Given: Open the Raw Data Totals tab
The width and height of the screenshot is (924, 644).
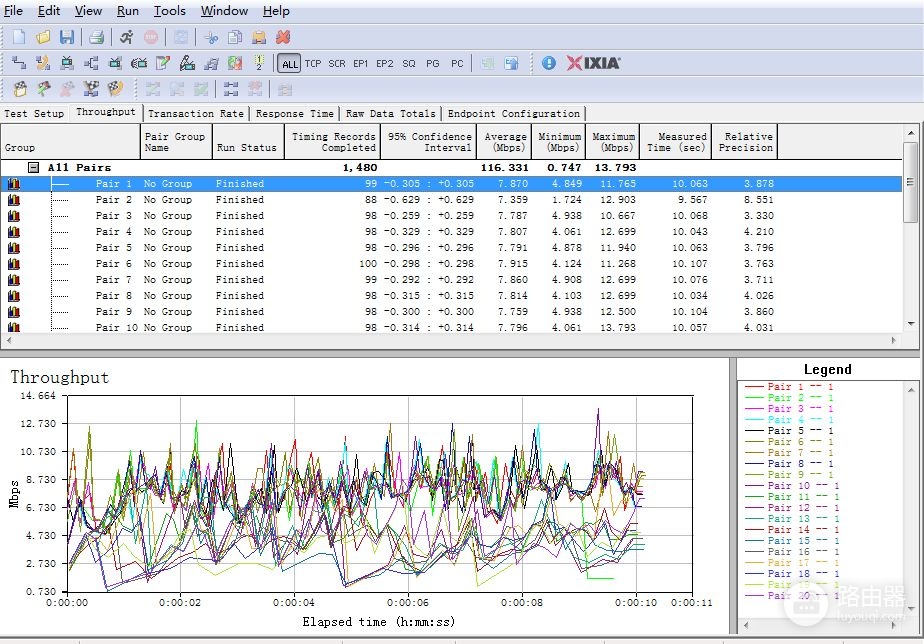Looking at the screenshot, I should (x=391, y=113).
